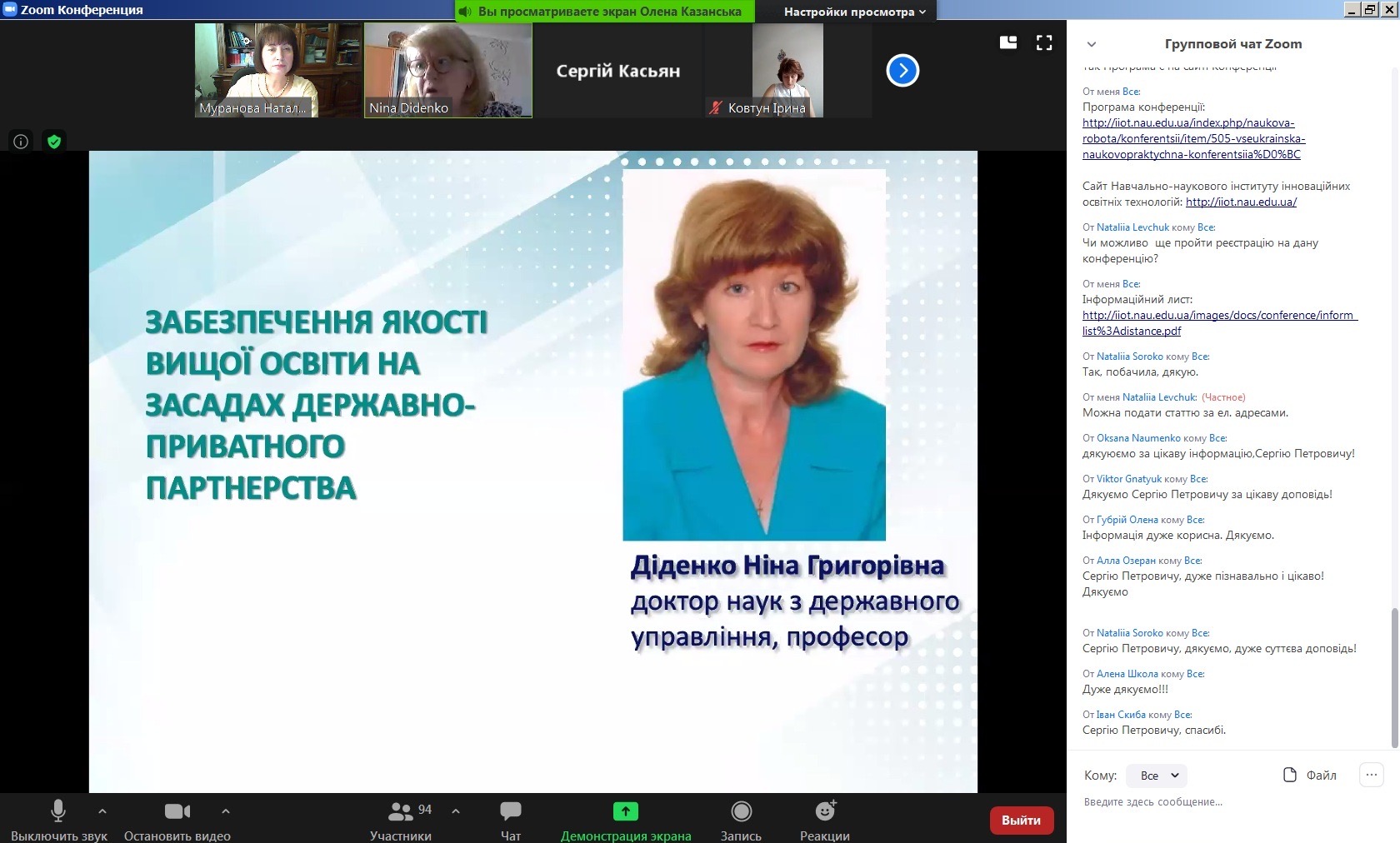This screenshot has height=843, width=1400.
Task: Open the chat recipient dropdown 'Все'
Action: pos(1156,776)
